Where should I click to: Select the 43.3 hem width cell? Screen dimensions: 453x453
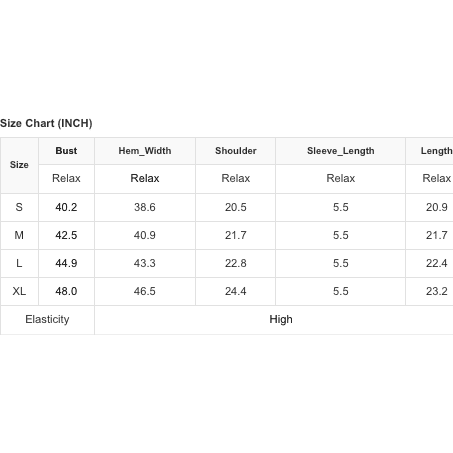(145, 263)
